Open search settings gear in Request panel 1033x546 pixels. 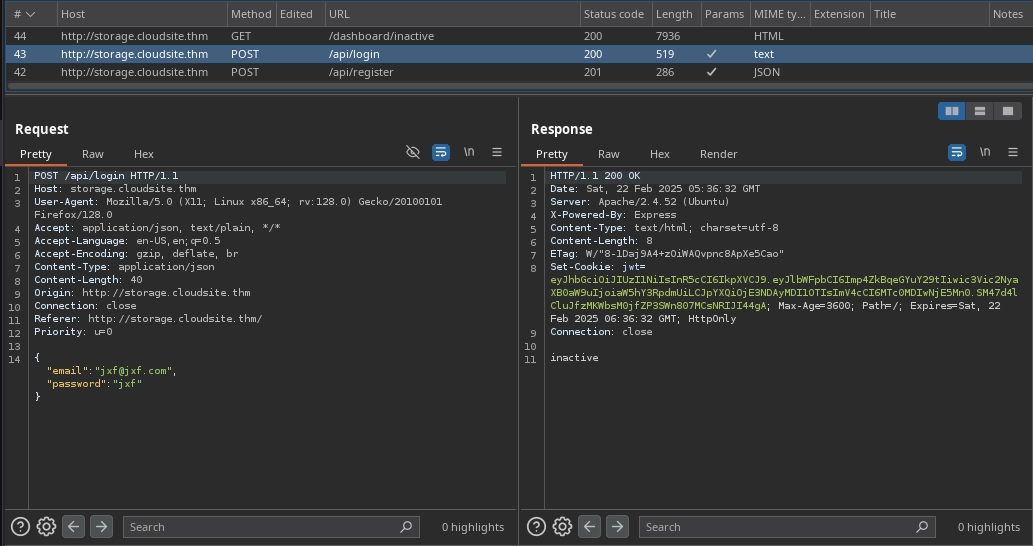(x=46, y=526)
